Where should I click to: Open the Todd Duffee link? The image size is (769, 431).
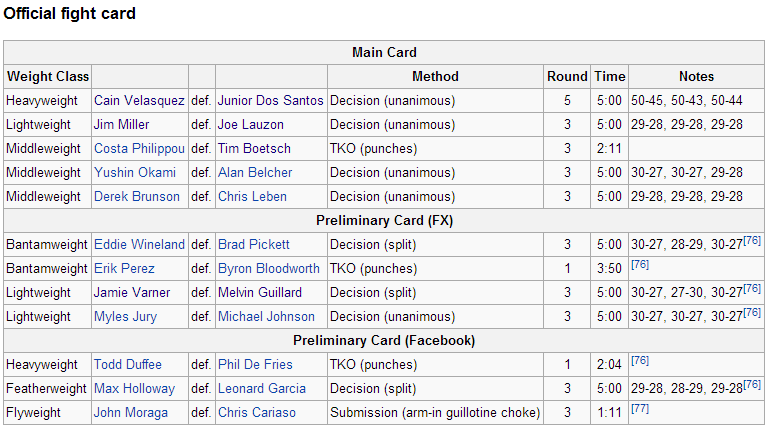point(128,365)
